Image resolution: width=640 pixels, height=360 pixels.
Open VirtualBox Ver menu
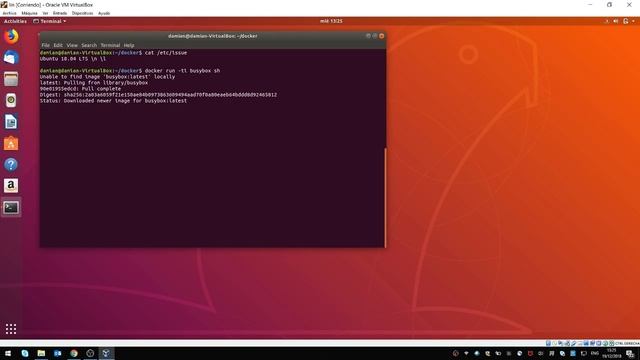coord(45,13)
